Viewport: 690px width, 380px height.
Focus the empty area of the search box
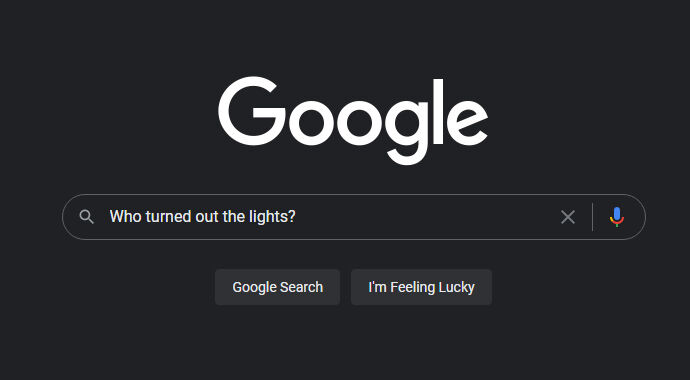[422, 217]
